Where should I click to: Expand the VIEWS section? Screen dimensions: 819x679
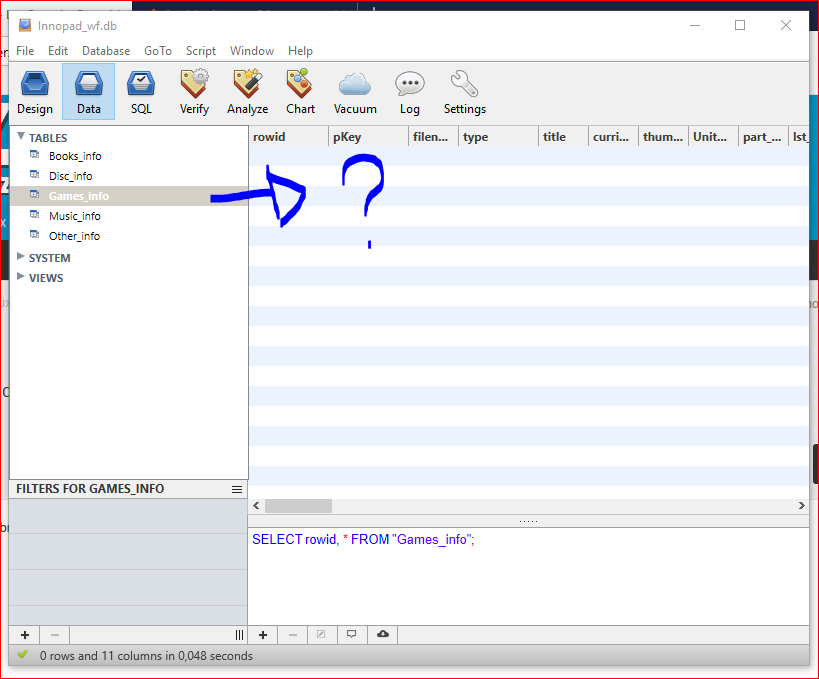click(21, 277)
